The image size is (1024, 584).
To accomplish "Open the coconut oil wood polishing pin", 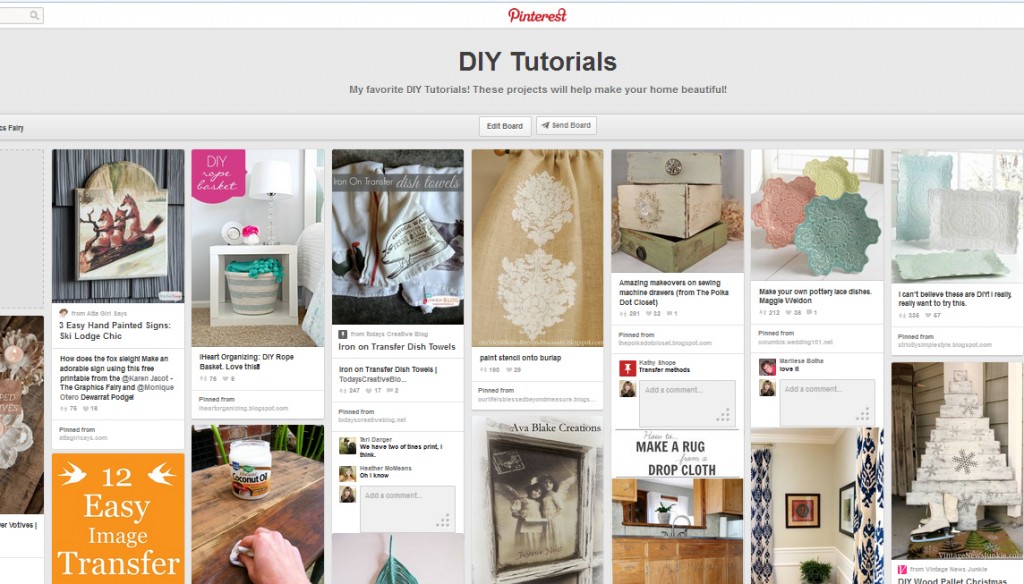I will (258, 504).
